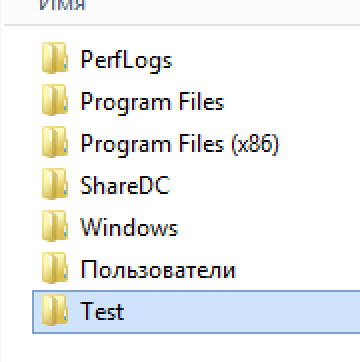The width and height of the screenshot is (360, 362).
Task: Click the Program Files (x86) name text
Action: pos(180,144)
